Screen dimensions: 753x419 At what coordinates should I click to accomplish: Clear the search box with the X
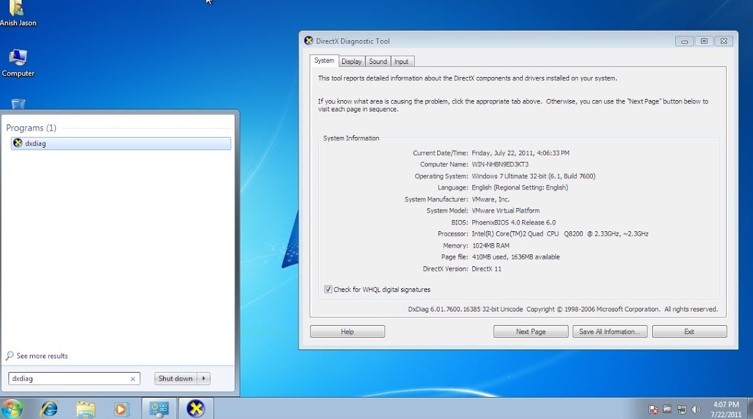[x=133, y=379]
